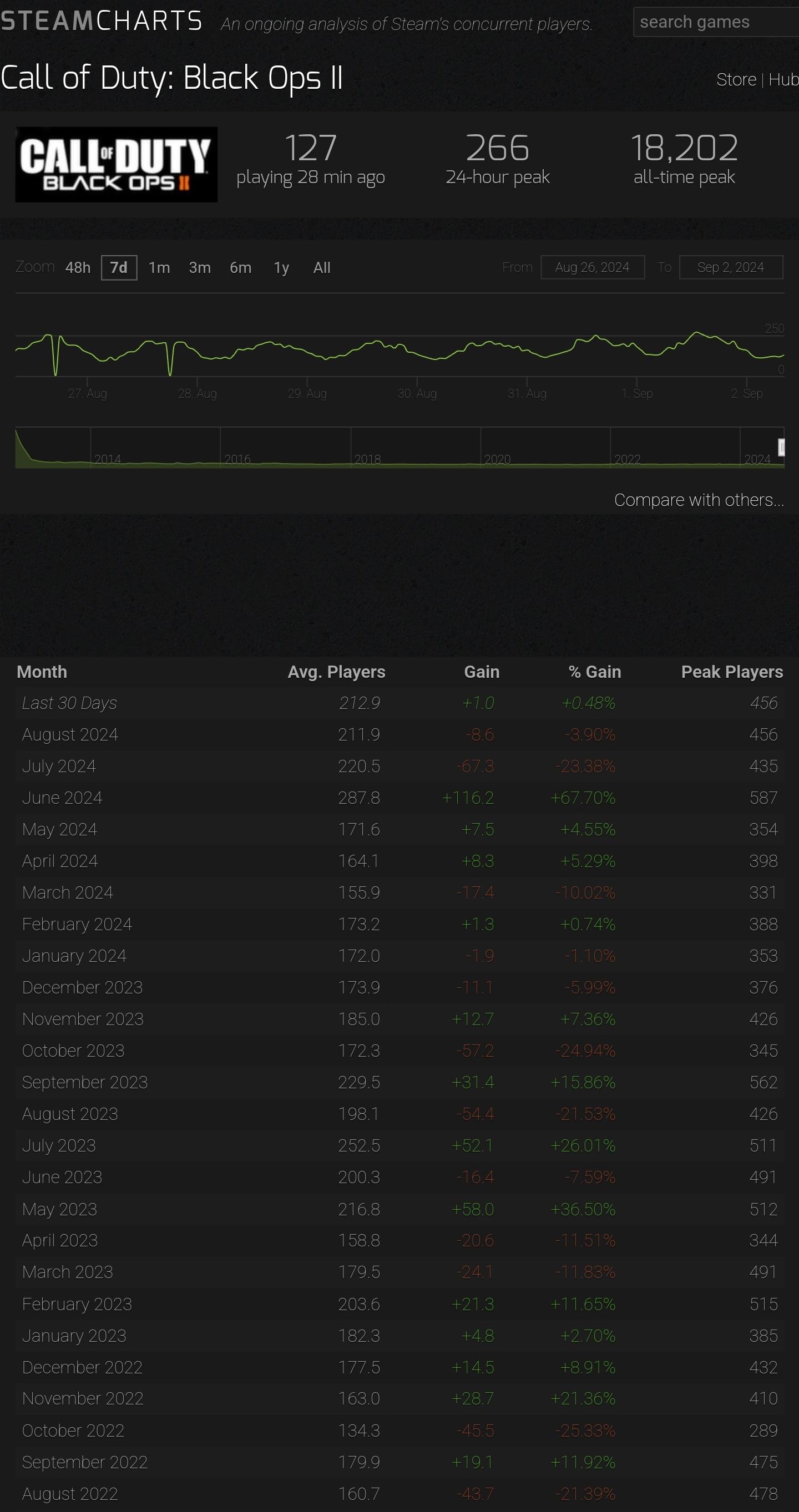Viewport: 799px width, 1512px height.
Task: Focus the search games field
Action: click(716, 22)
